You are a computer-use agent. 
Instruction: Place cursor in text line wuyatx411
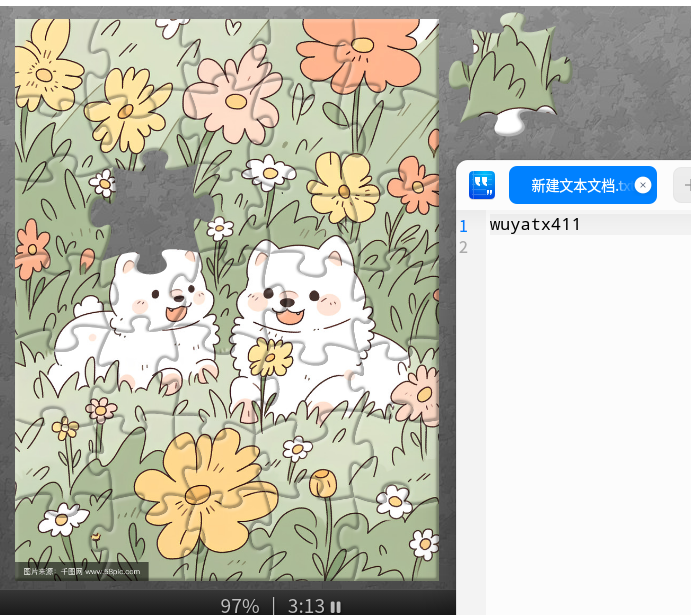(x=535, y=225)
